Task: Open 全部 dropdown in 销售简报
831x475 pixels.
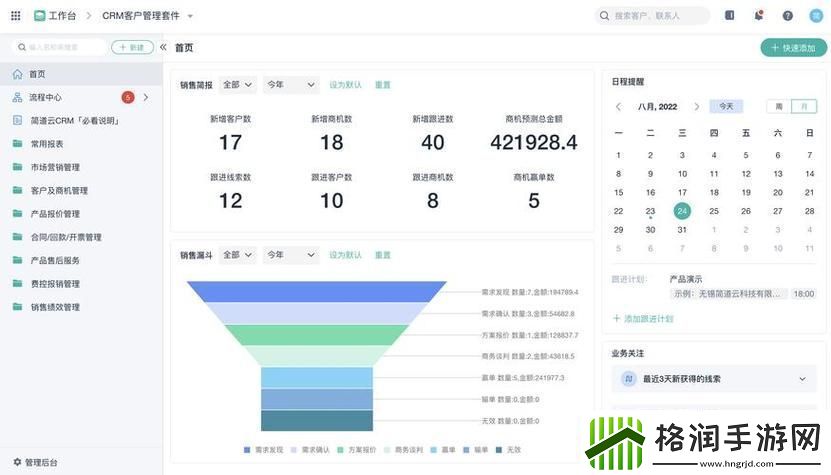Action: pyautogui.click(x=237, y=85)
